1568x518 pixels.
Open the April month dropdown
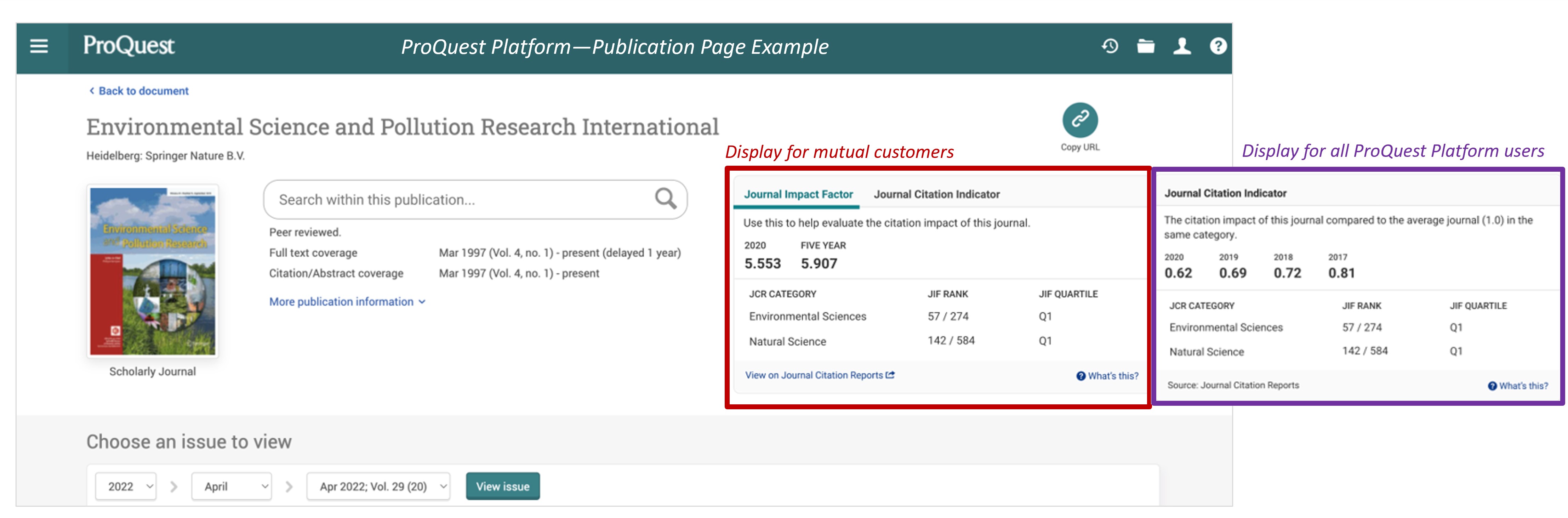(x=231, y=486)
